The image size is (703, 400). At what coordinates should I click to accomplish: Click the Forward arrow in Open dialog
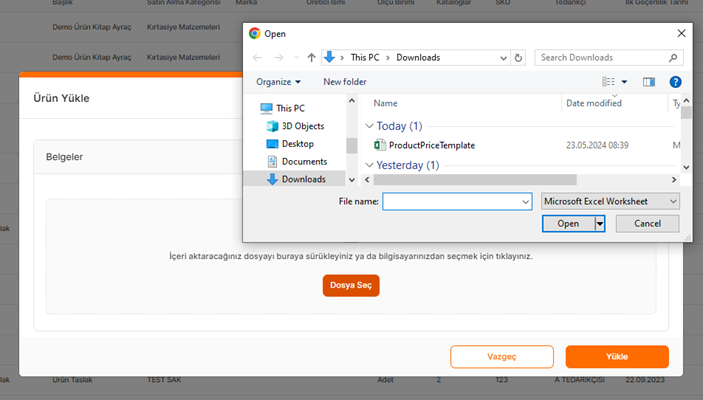[278, 57]
